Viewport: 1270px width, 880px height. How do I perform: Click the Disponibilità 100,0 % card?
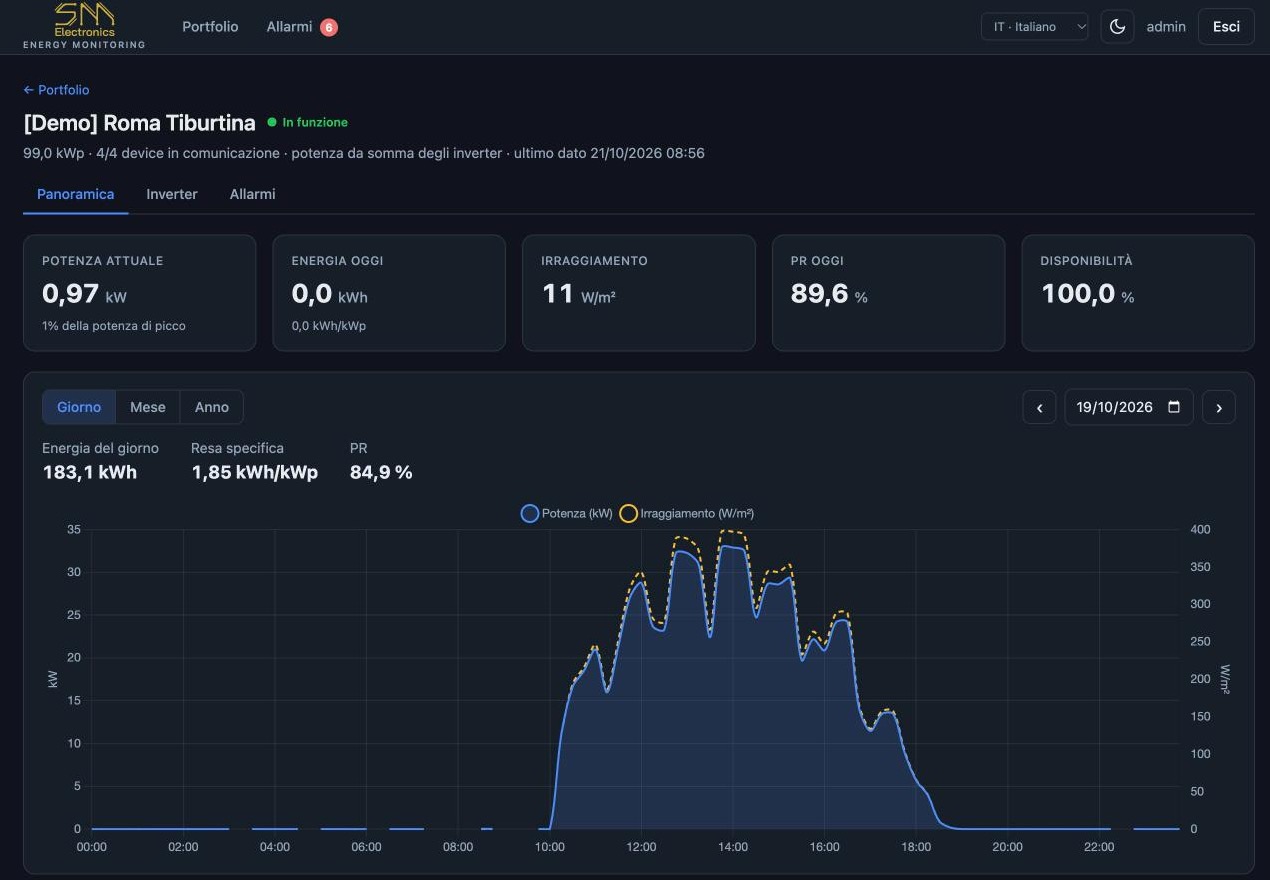(x=1138, y=293)
